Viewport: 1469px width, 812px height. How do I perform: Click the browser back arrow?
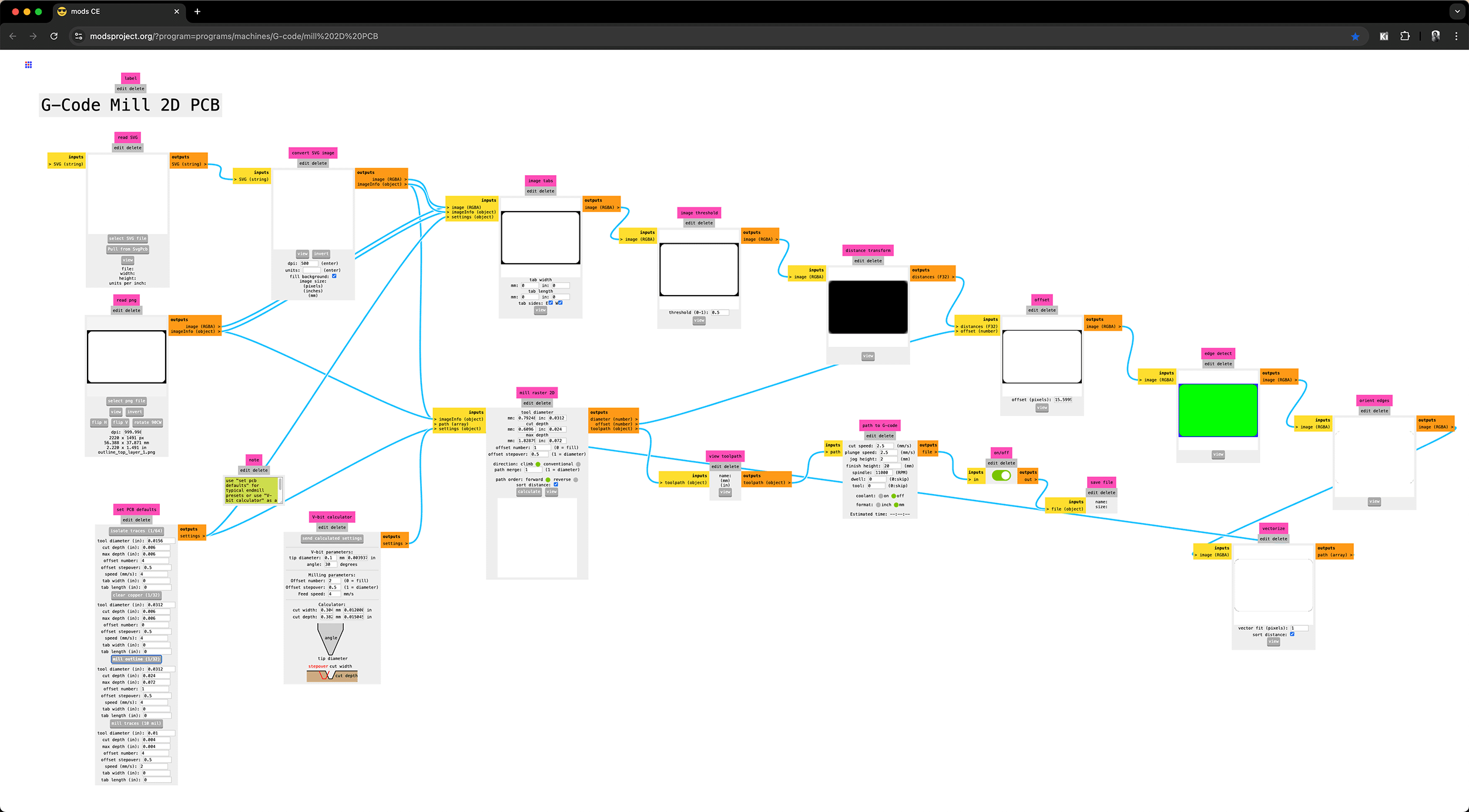point(13,36)
